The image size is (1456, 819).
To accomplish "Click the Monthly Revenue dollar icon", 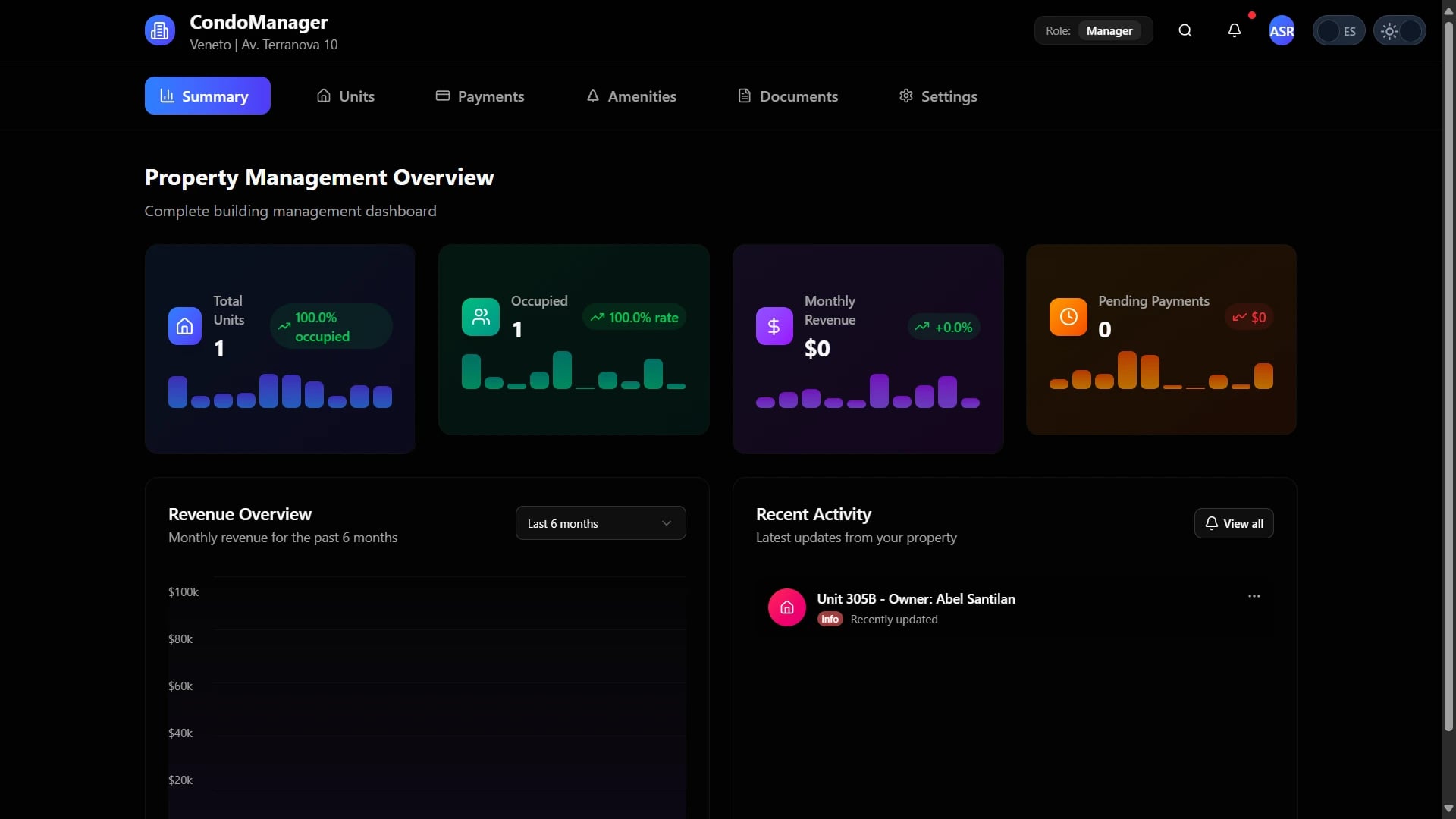I will [x=773, y=326].
